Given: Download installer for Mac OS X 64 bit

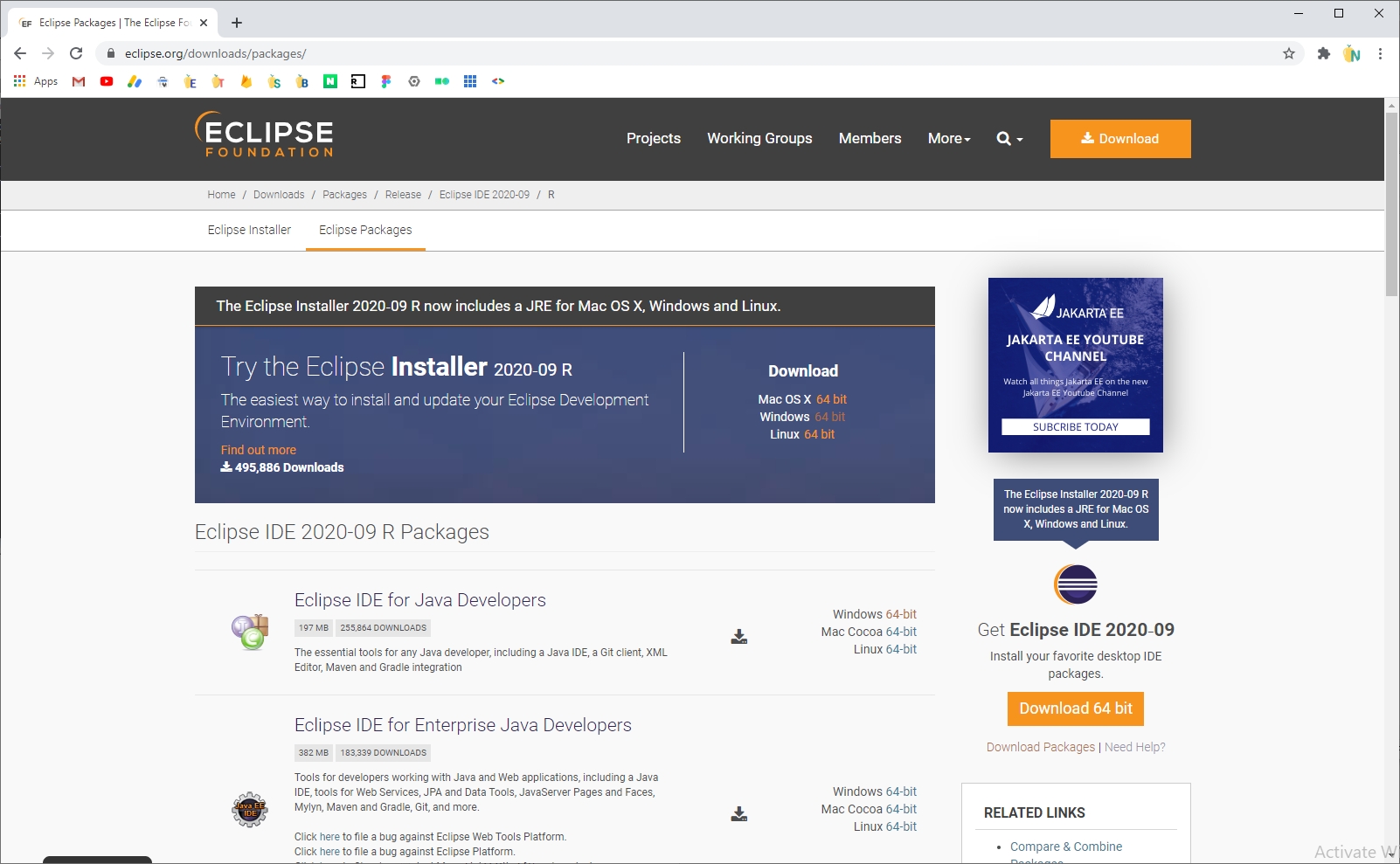Looking at the screenshot, I should click(831, 399).
